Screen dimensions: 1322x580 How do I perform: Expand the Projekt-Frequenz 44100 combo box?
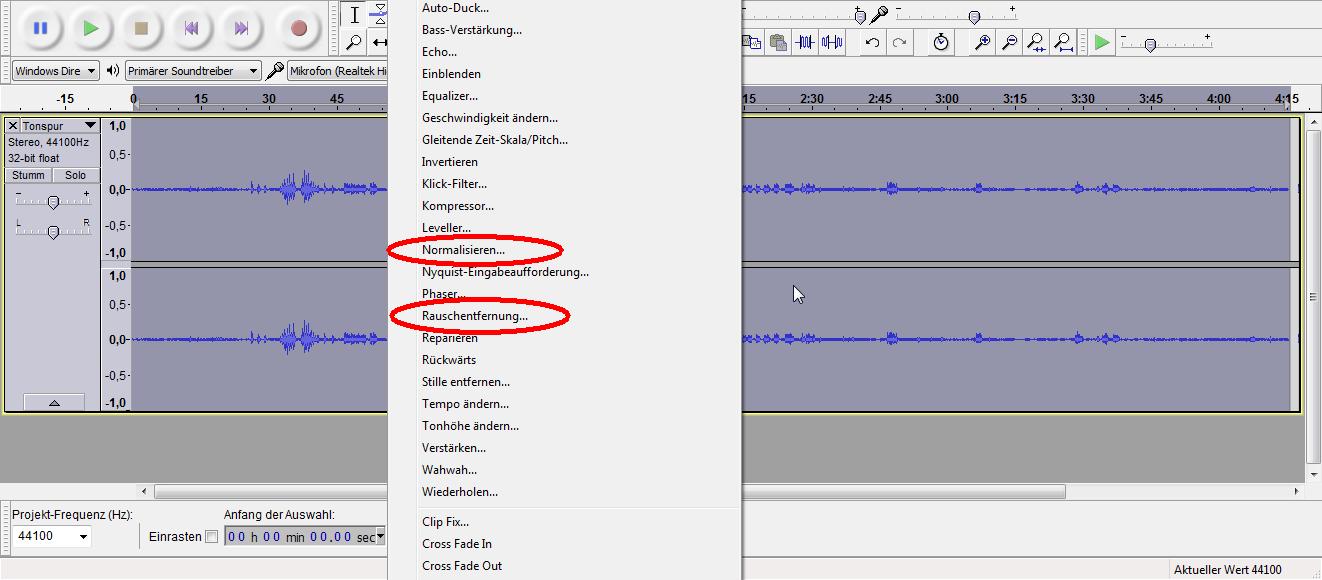83,537
